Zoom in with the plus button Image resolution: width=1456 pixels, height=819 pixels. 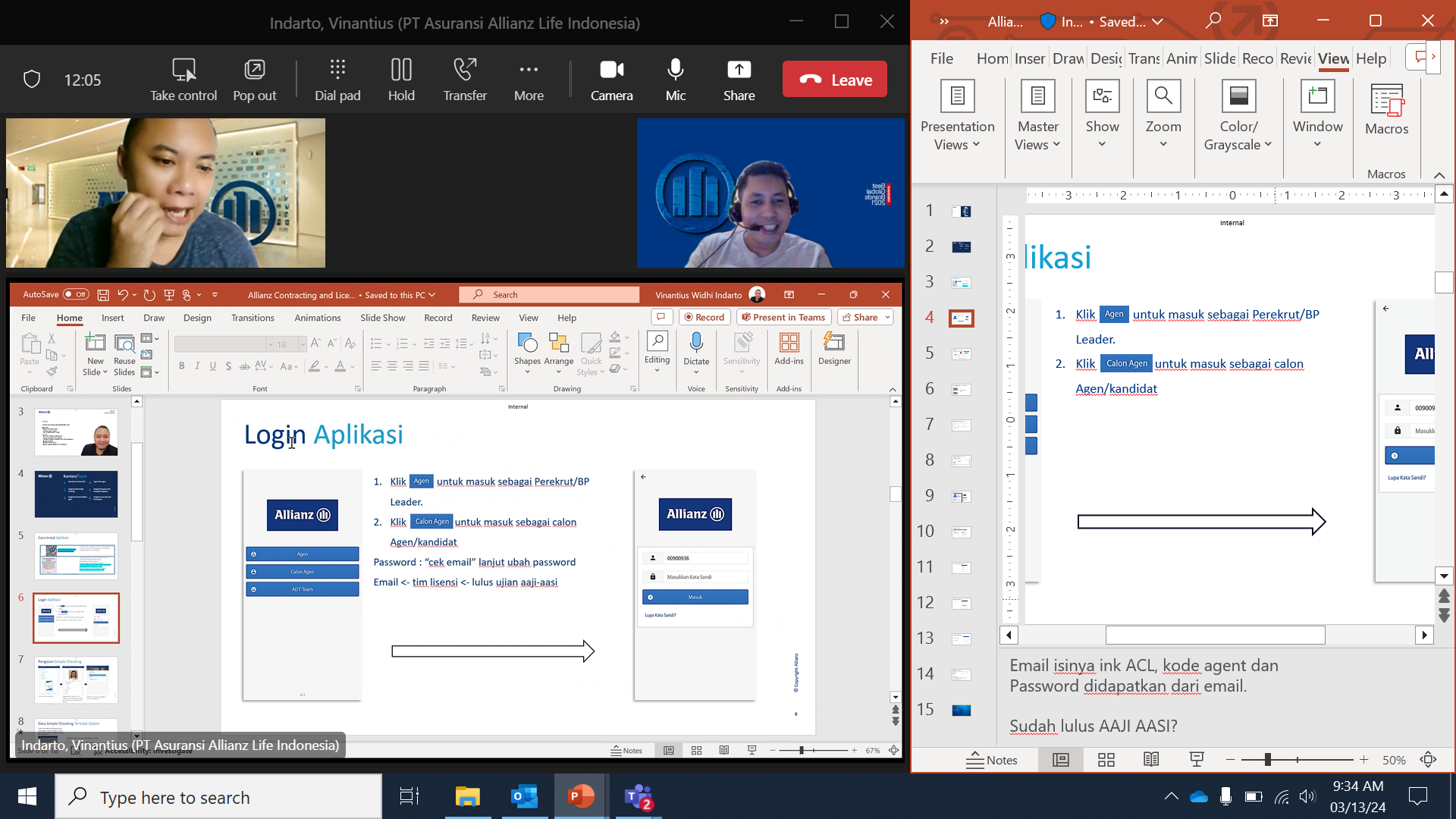[x=1363, y=760]
